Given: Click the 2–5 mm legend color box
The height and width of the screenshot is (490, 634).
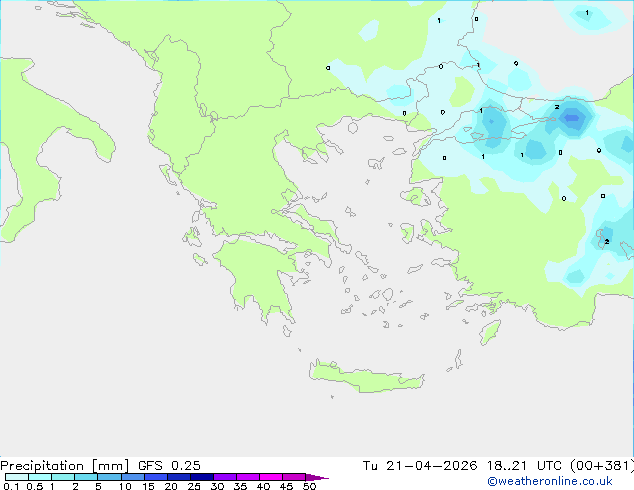Looking at the screenshot, I should [86, 477].
